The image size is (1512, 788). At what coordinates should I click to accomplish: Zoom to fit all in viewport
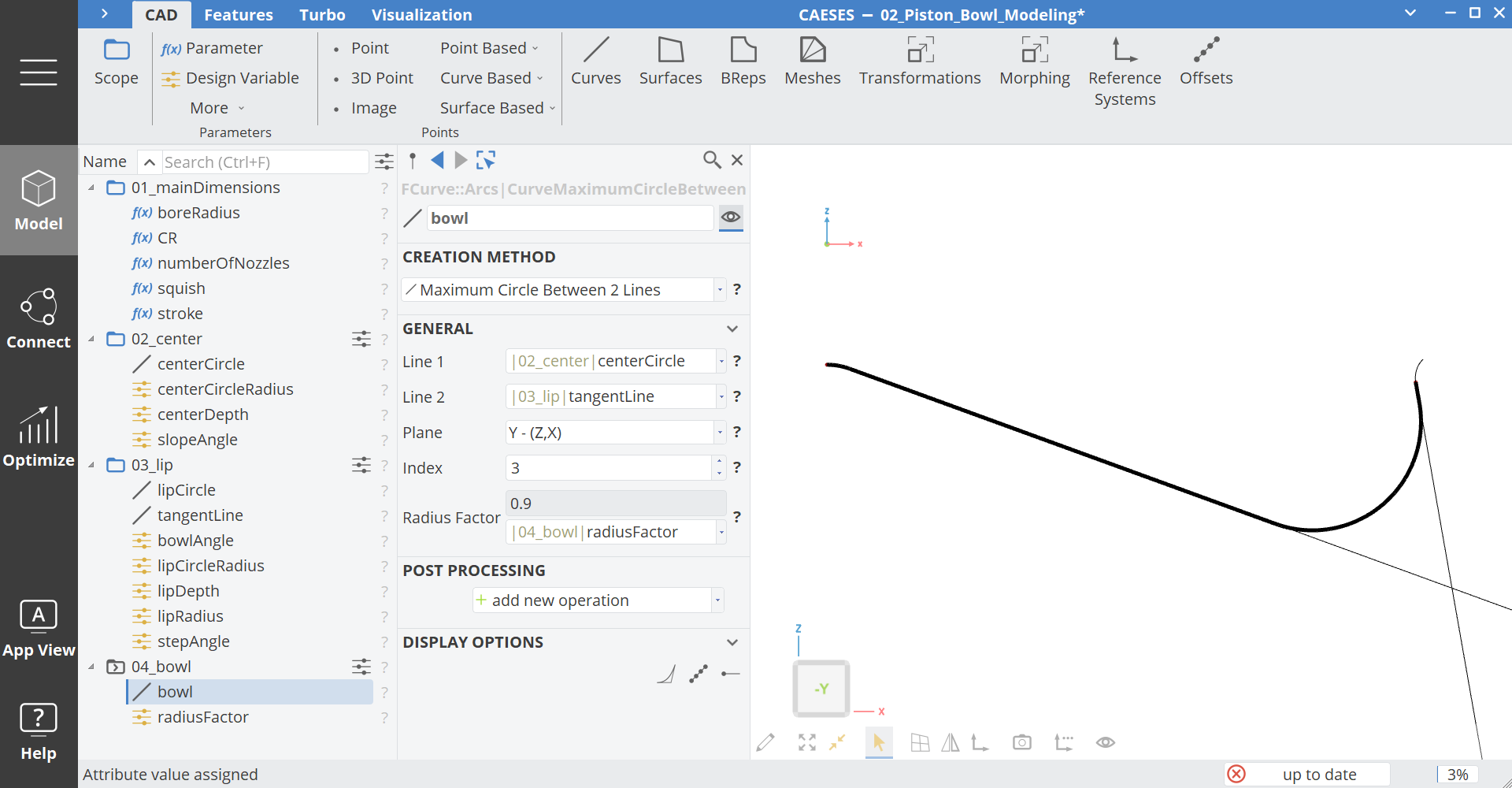(x=807, y=742)
